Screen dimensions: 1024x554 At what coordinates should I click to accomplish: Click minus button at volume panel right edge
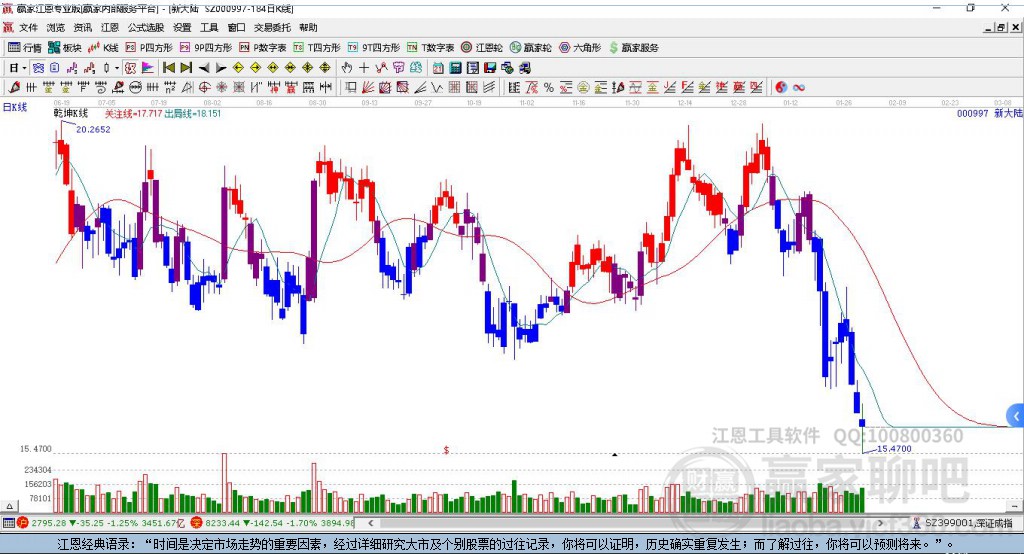click(1015, 506)
